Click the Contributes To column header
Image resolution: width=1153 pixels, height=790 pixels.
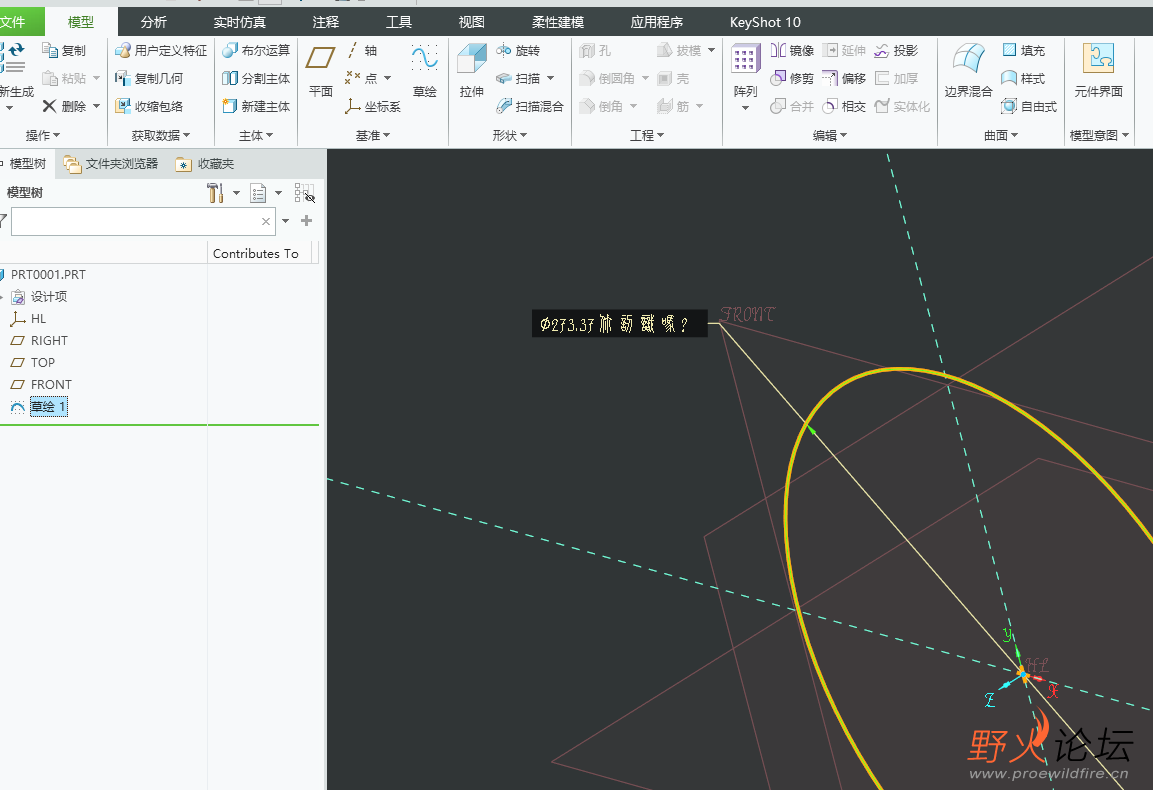tap(256, 253)
